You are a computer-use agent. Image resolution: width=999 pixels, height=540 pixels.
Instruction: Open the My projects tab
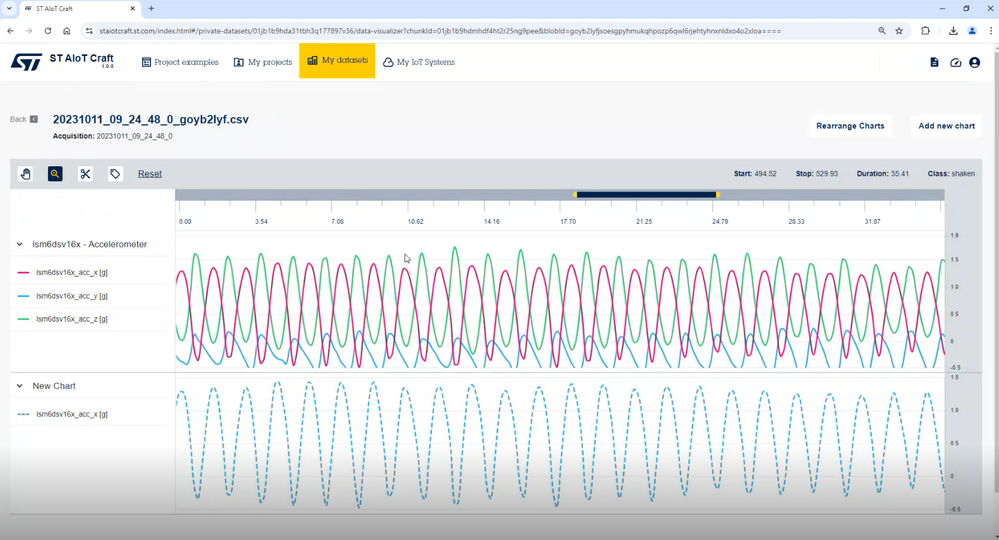point(262,62)
